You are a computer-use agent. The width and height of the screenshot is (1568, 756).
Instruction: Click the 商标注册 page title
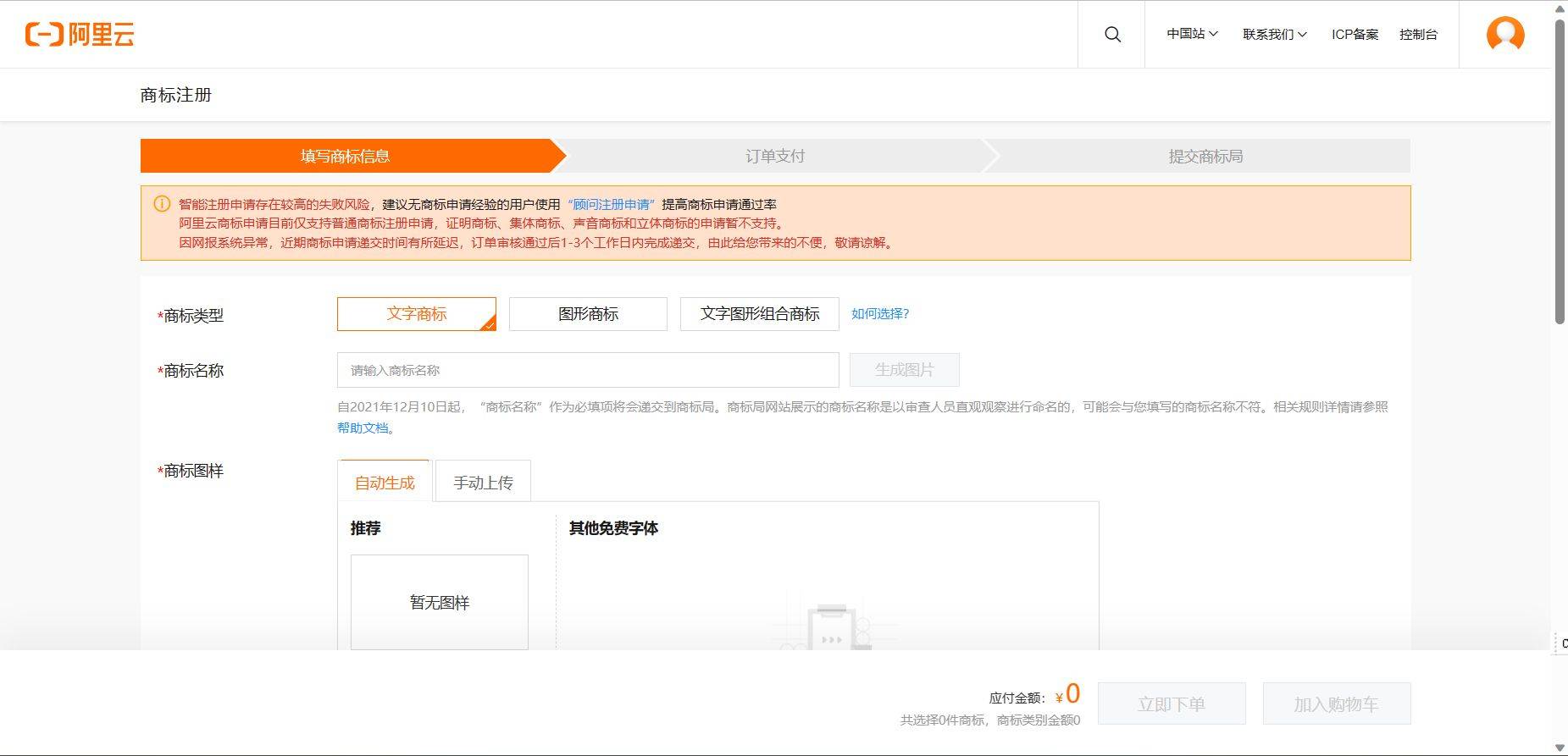pyautogui.click(x=175, y=95)
